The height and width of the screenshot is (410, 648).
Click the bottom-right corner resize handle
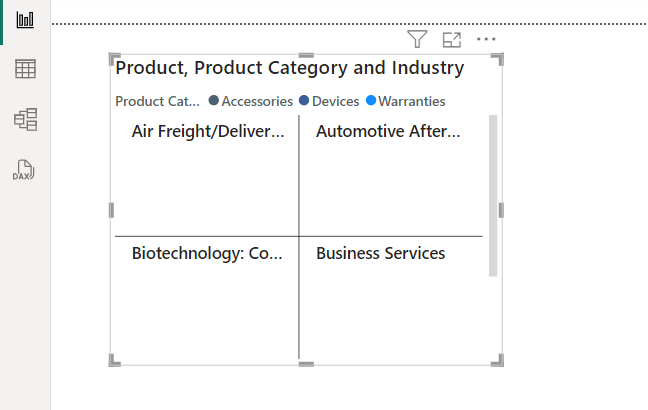pos(498,361)
